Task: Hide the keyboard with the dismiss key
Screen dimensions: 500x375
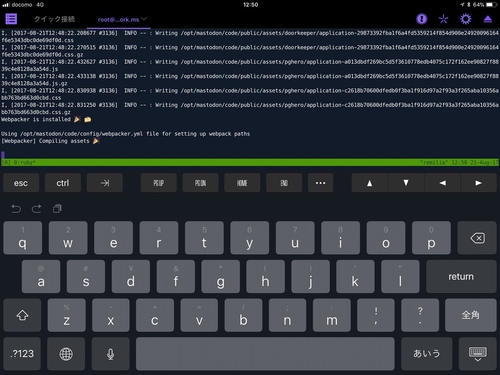Action: tap(478, 354)
